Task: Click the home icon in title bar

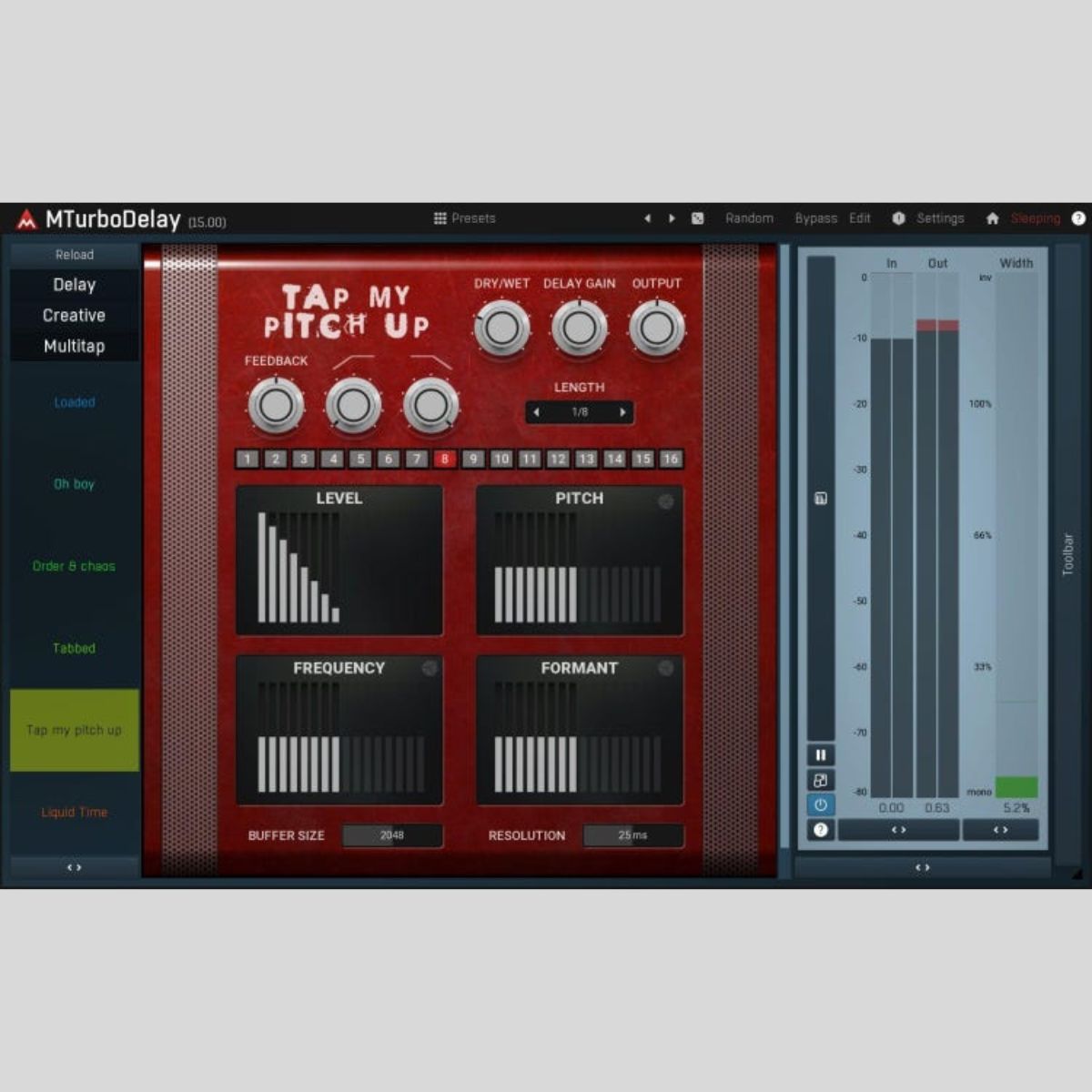Action: tap(993, 218)
